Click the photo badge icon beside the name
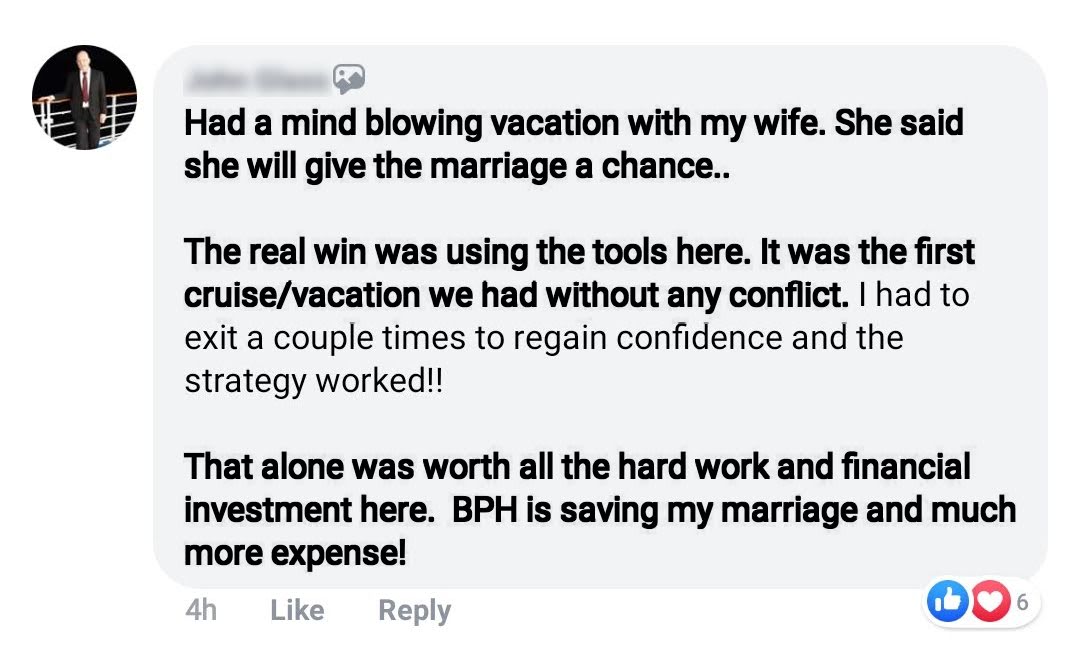 348,78
